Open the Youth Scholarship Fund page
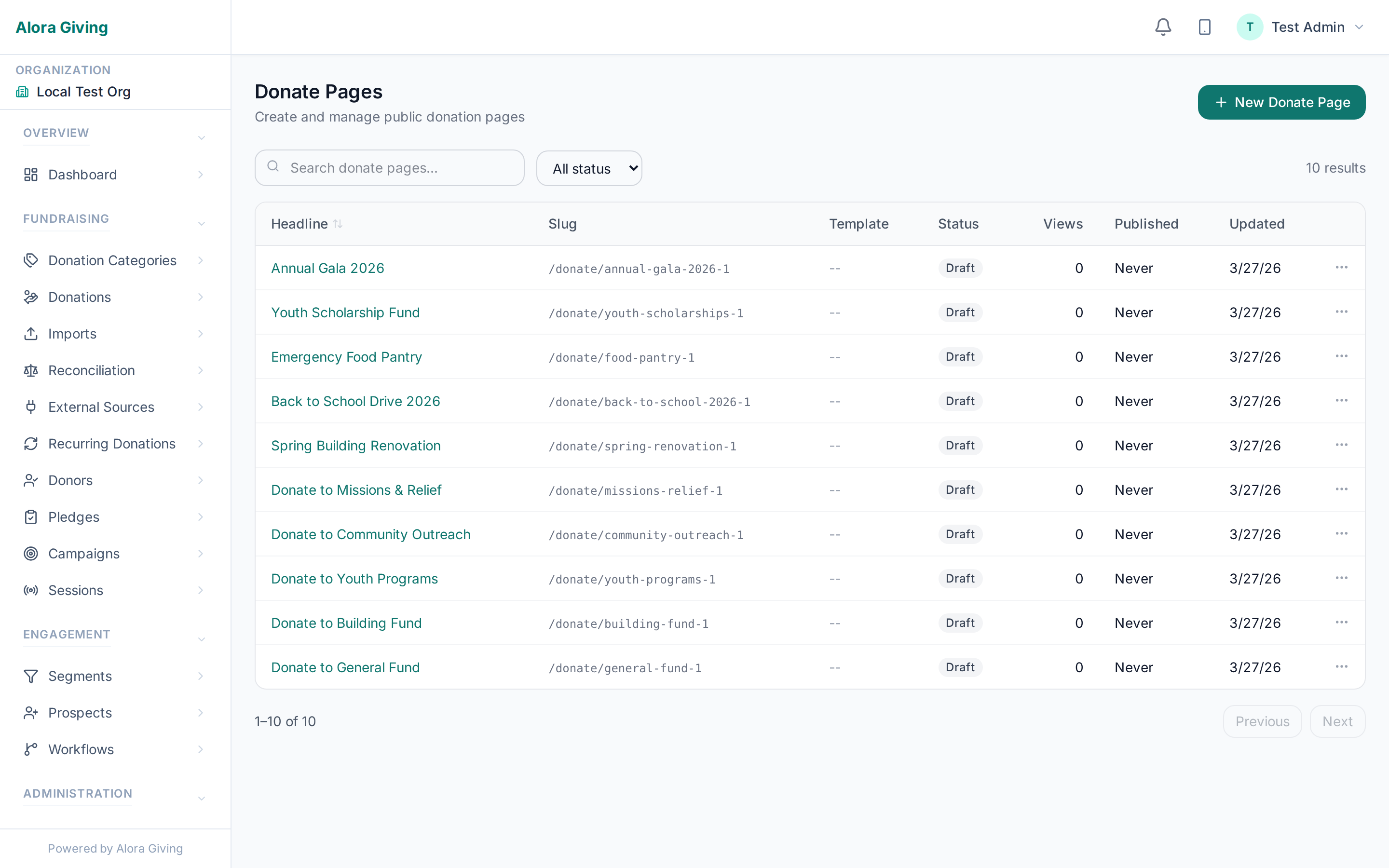The image size is (1389, 868). pyautogui.click(x=345, y=312)
